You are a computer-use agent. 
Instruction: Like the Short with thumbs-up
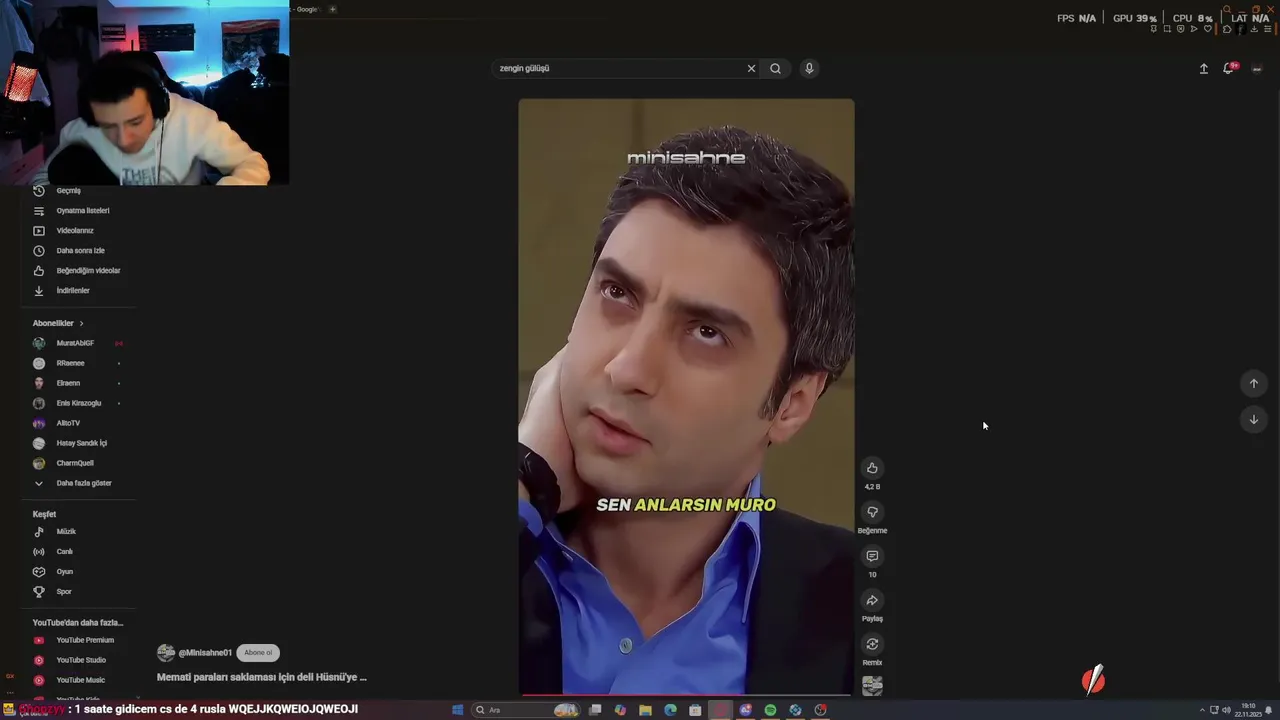coord(872,468)
